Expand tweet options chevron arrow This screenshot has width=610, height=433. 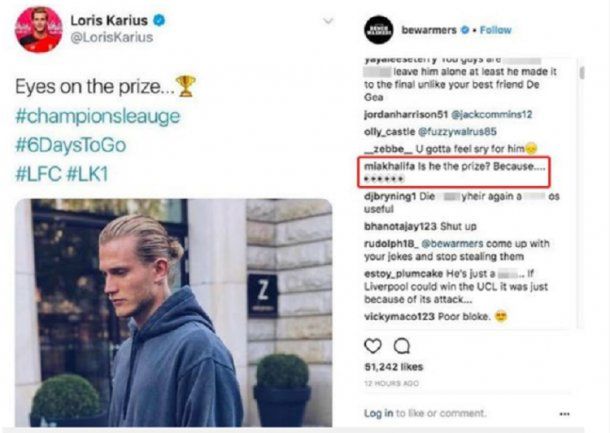328,21
